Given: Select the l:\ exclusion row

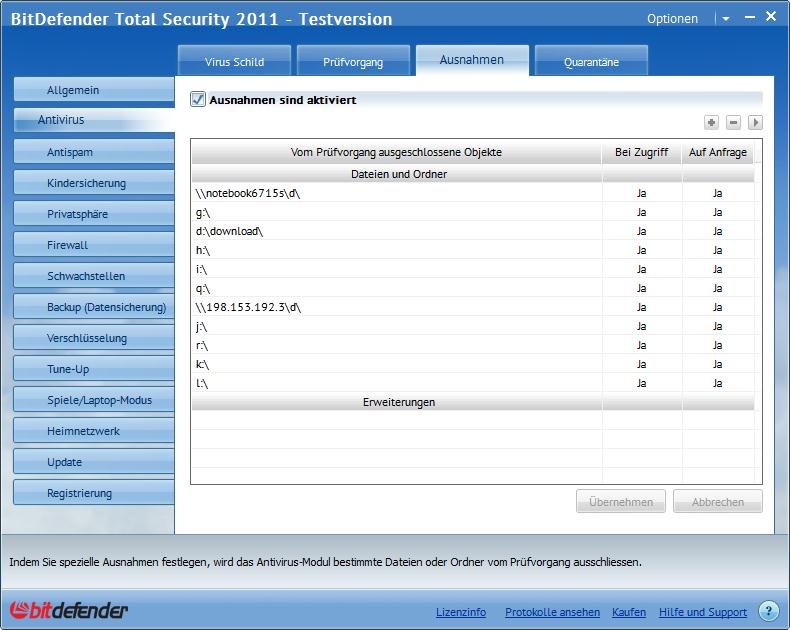Looking at the screenshot, I should click(x=473, y=383).
